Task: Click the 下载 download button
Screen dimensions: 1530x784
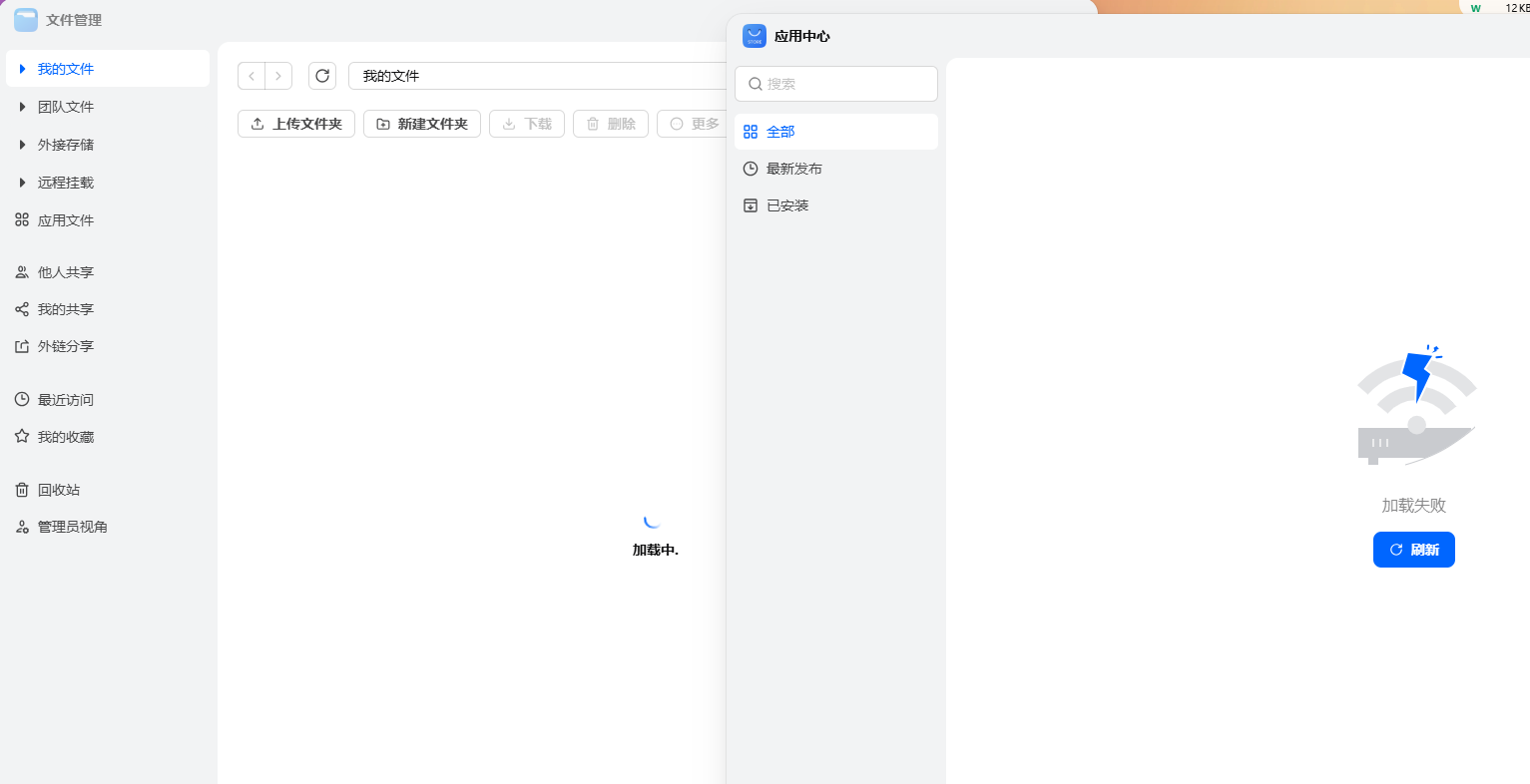Action: pyautogui.click(x=527, y=124)
